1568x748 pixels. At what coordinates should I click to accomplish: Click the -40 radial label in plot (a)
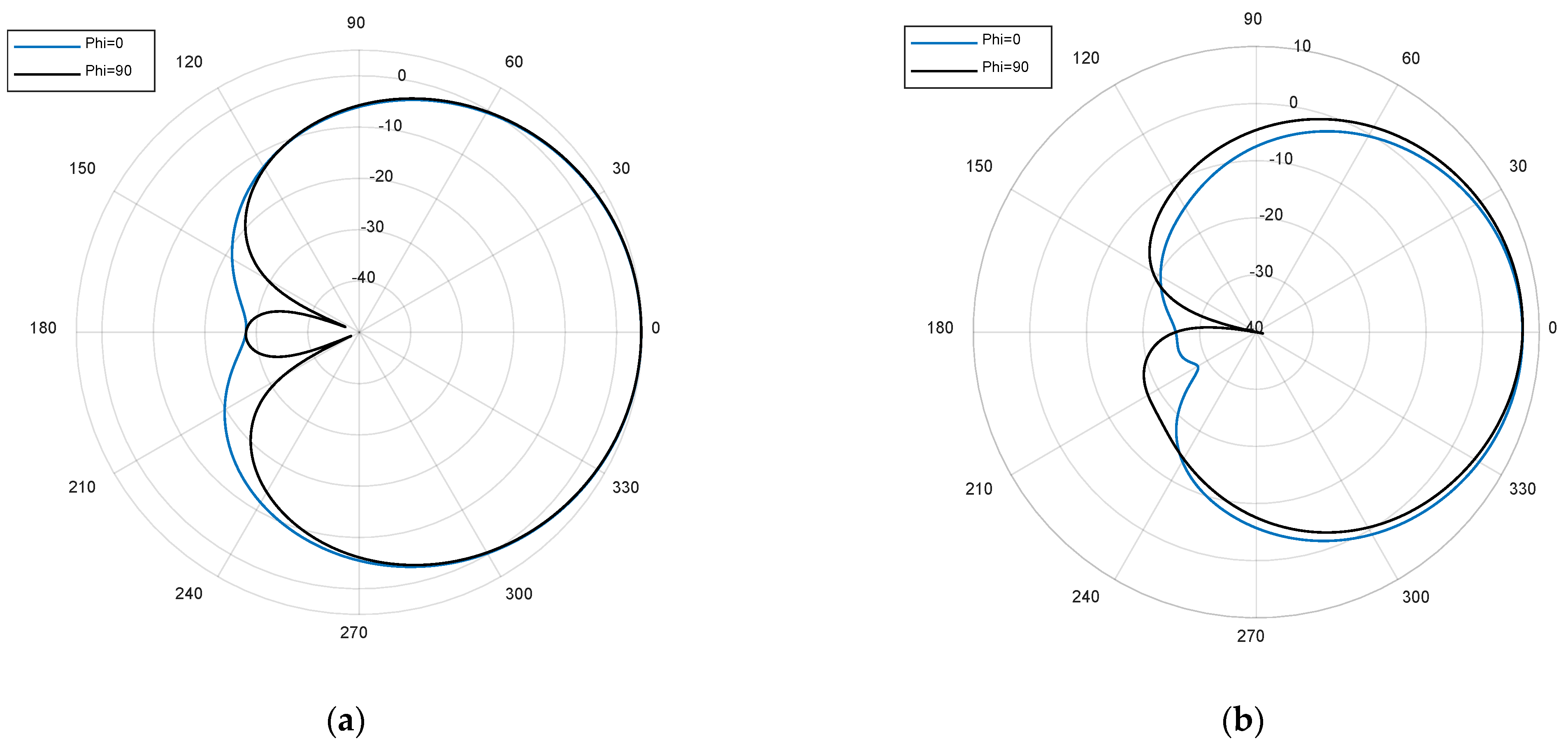click(363, 277)
